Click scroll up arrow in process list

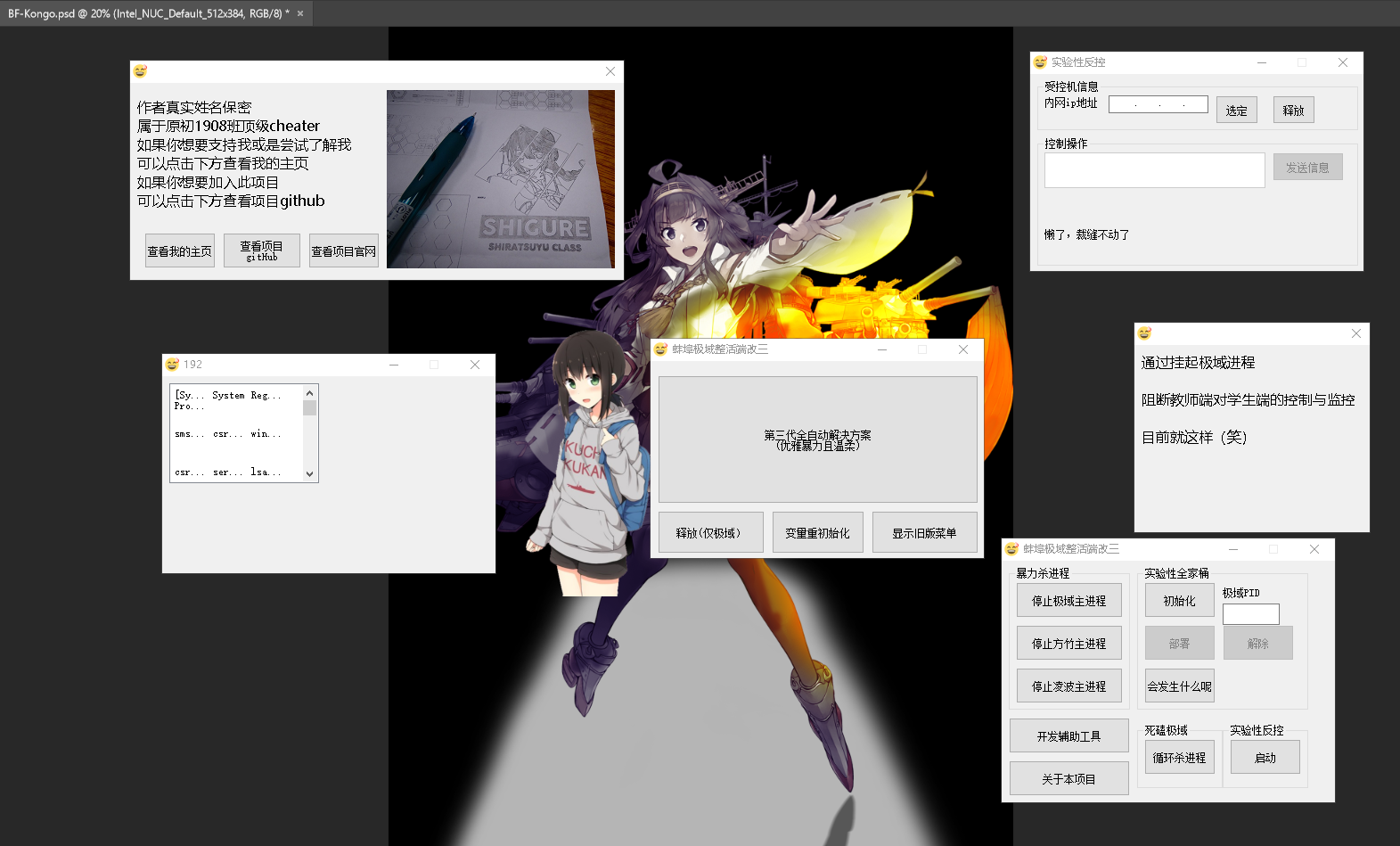310,393
